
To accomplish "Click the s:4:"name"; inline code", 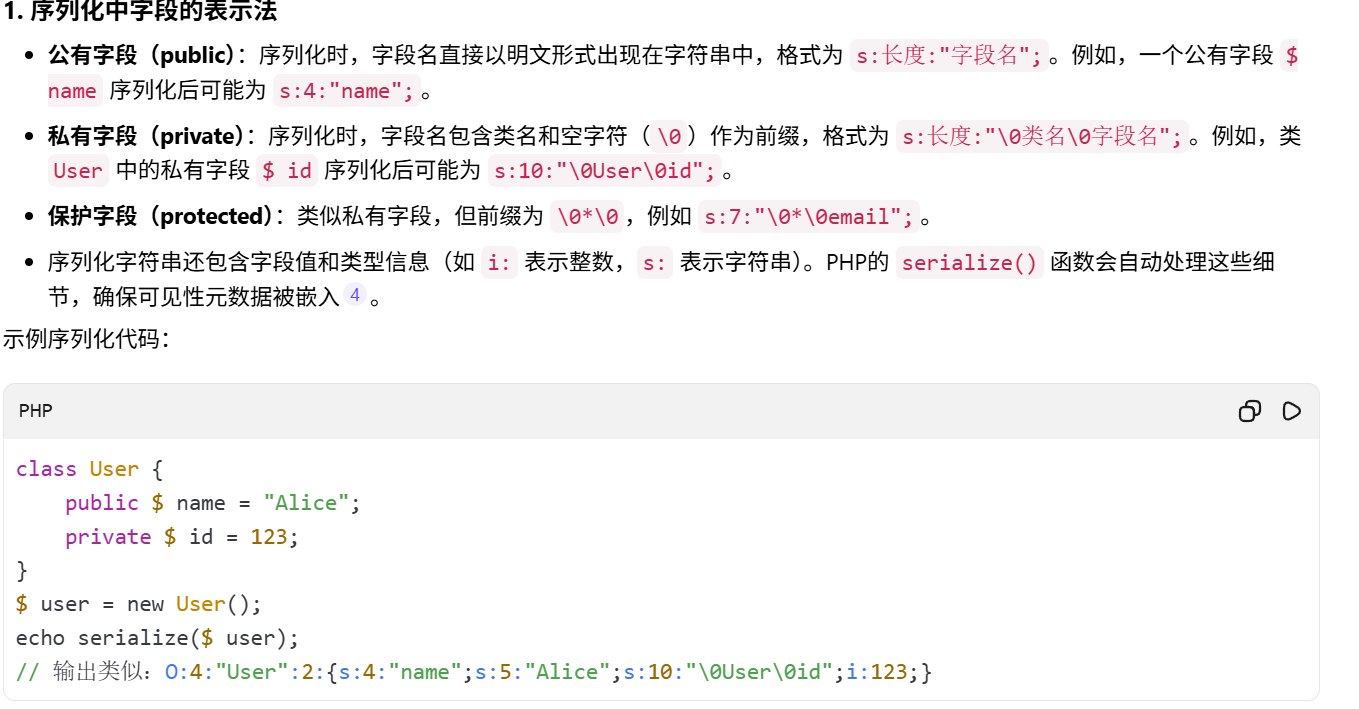I will tap(346, 91).
